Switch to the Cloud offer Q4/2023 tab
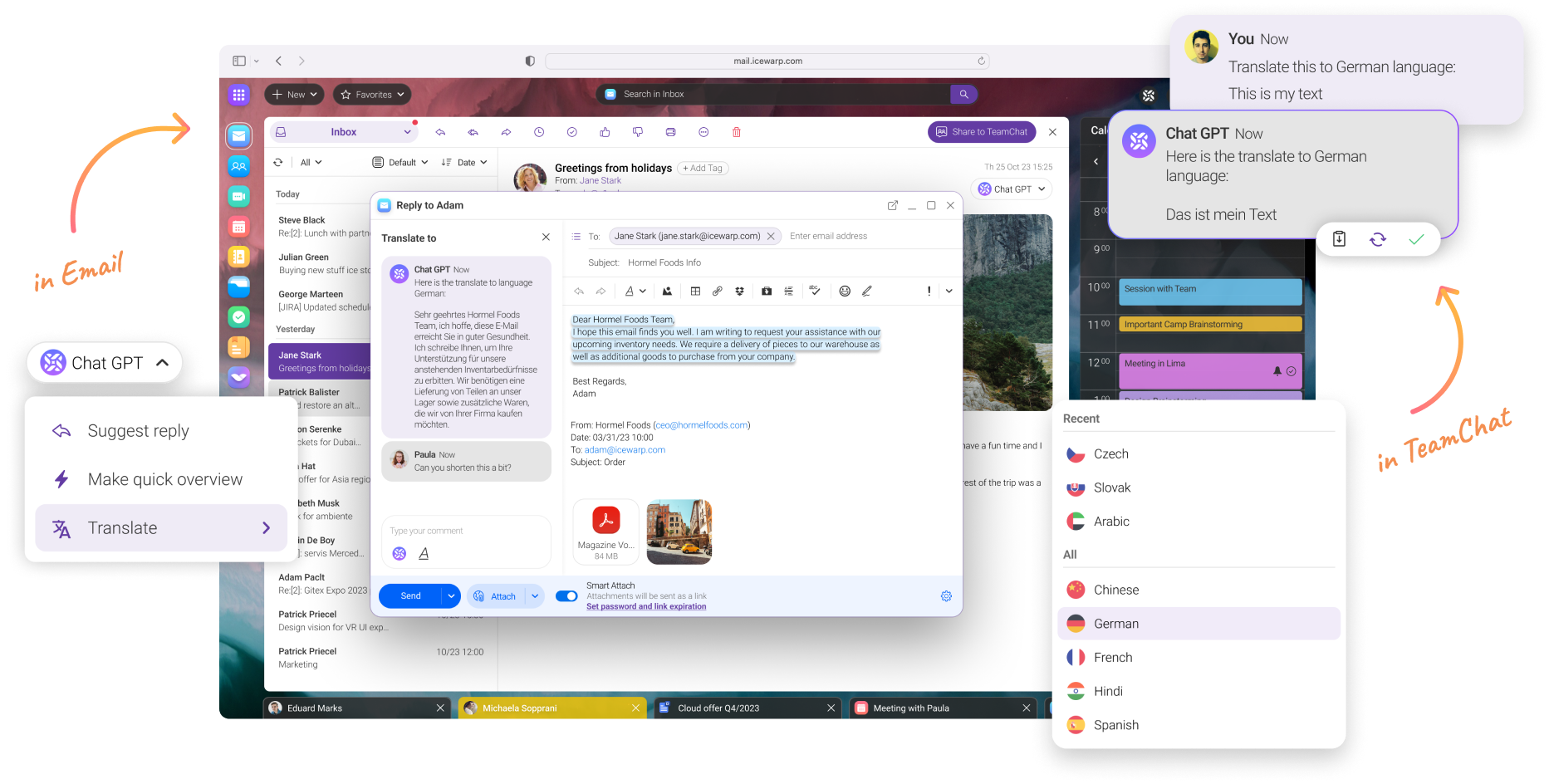 (747, 708)
